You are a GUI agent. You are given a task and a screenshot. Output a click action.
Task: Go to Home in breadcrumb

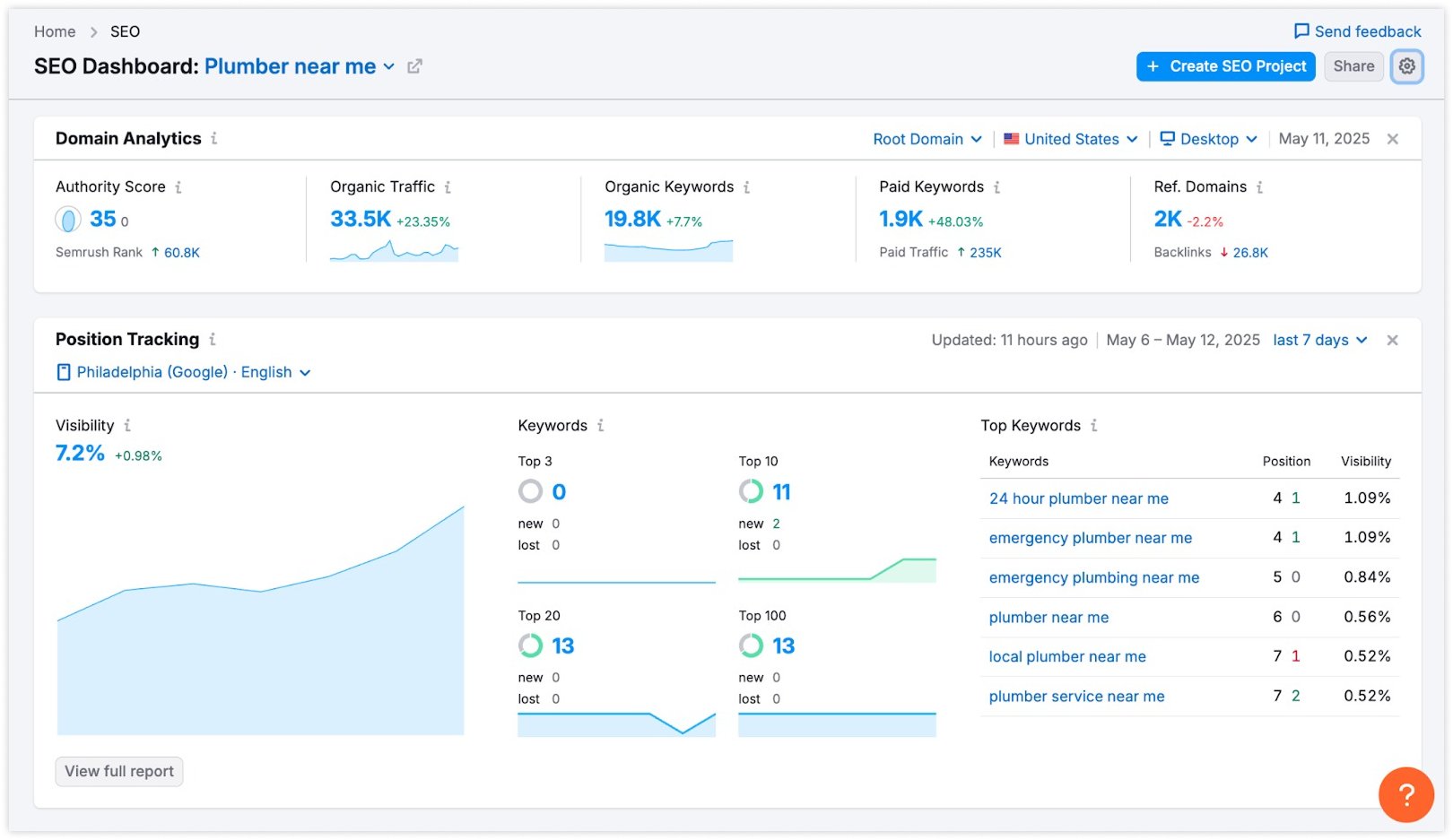coord(55,31)
